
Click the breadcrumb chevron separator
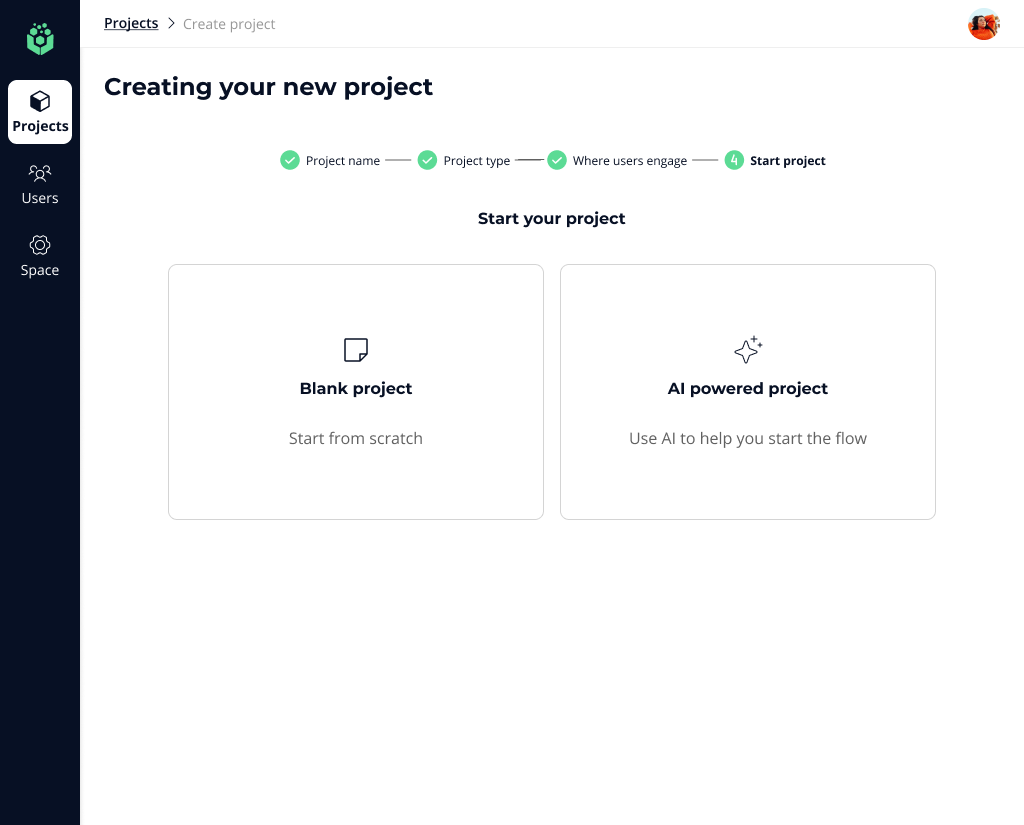tap(171, 24)
